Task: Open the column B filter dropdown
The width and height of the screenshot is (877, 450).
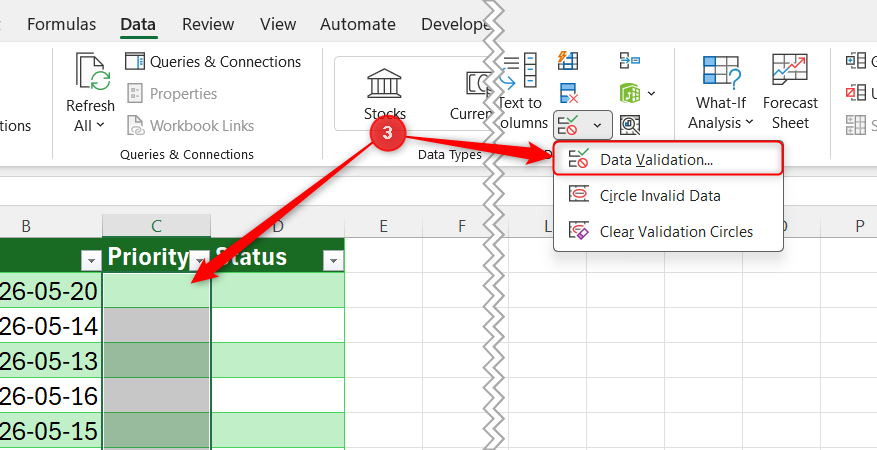Action: 91,260
